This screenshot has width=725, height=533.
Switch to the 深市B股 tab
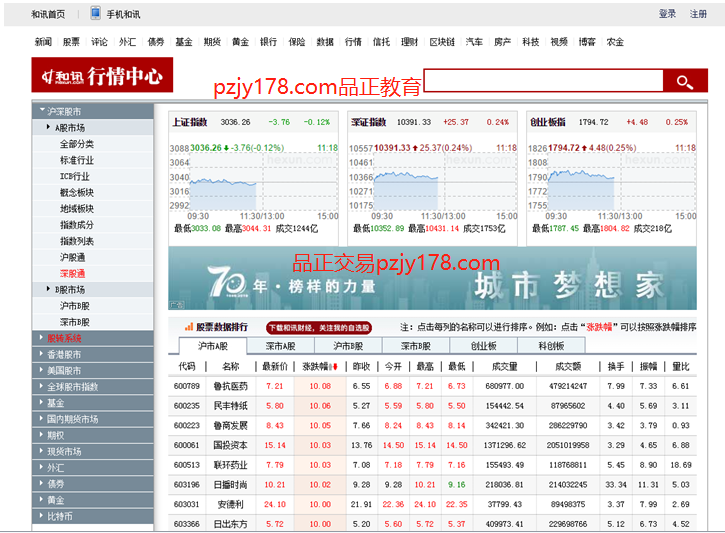pyautogui.click(x=416, y=346)
